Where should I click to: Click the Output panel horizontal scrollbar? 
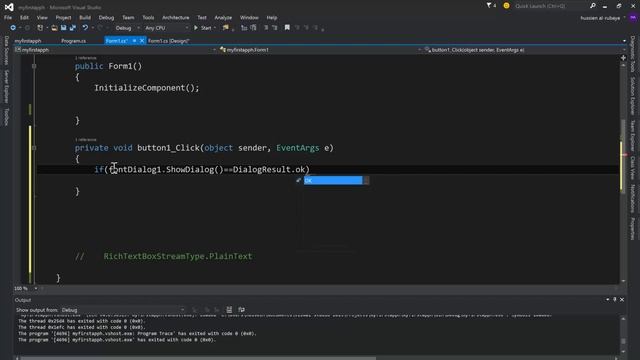coord(318,358)
